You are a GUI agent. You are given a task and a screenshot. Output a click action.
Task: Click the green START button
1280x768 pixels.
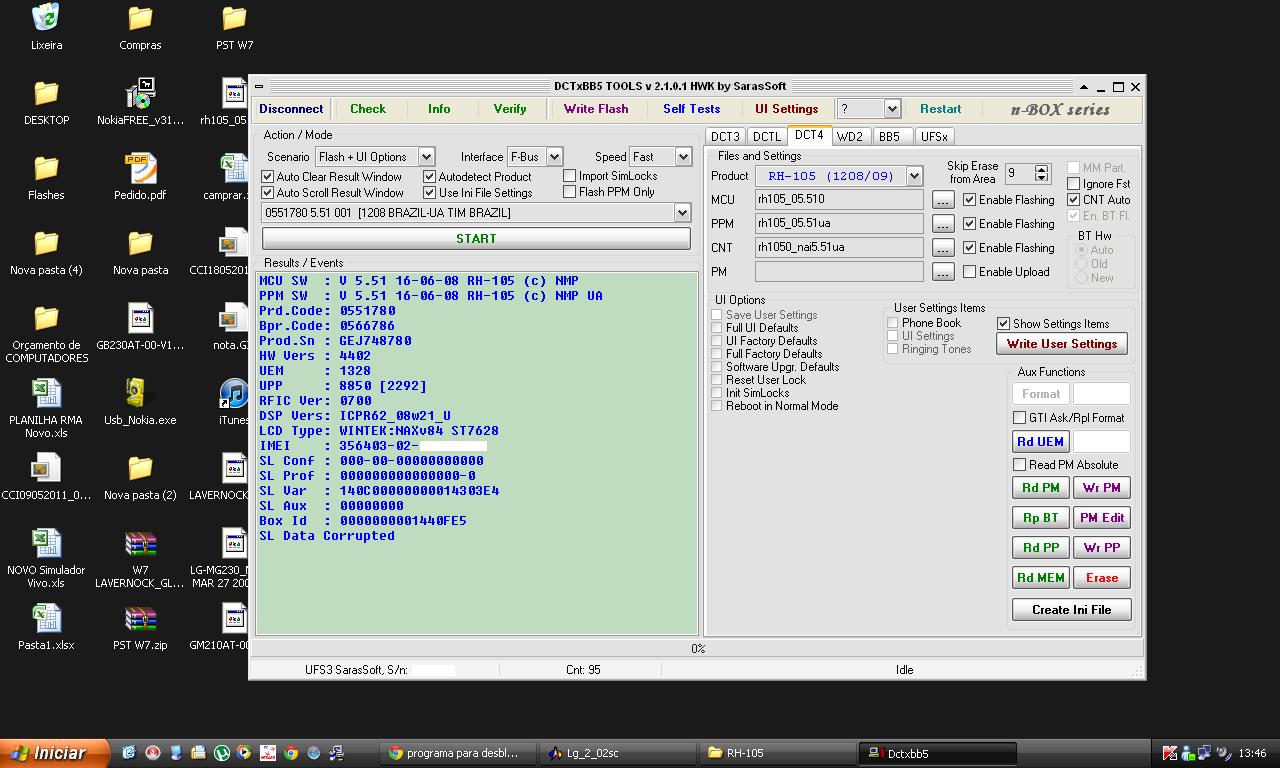[x=476, y=238]
